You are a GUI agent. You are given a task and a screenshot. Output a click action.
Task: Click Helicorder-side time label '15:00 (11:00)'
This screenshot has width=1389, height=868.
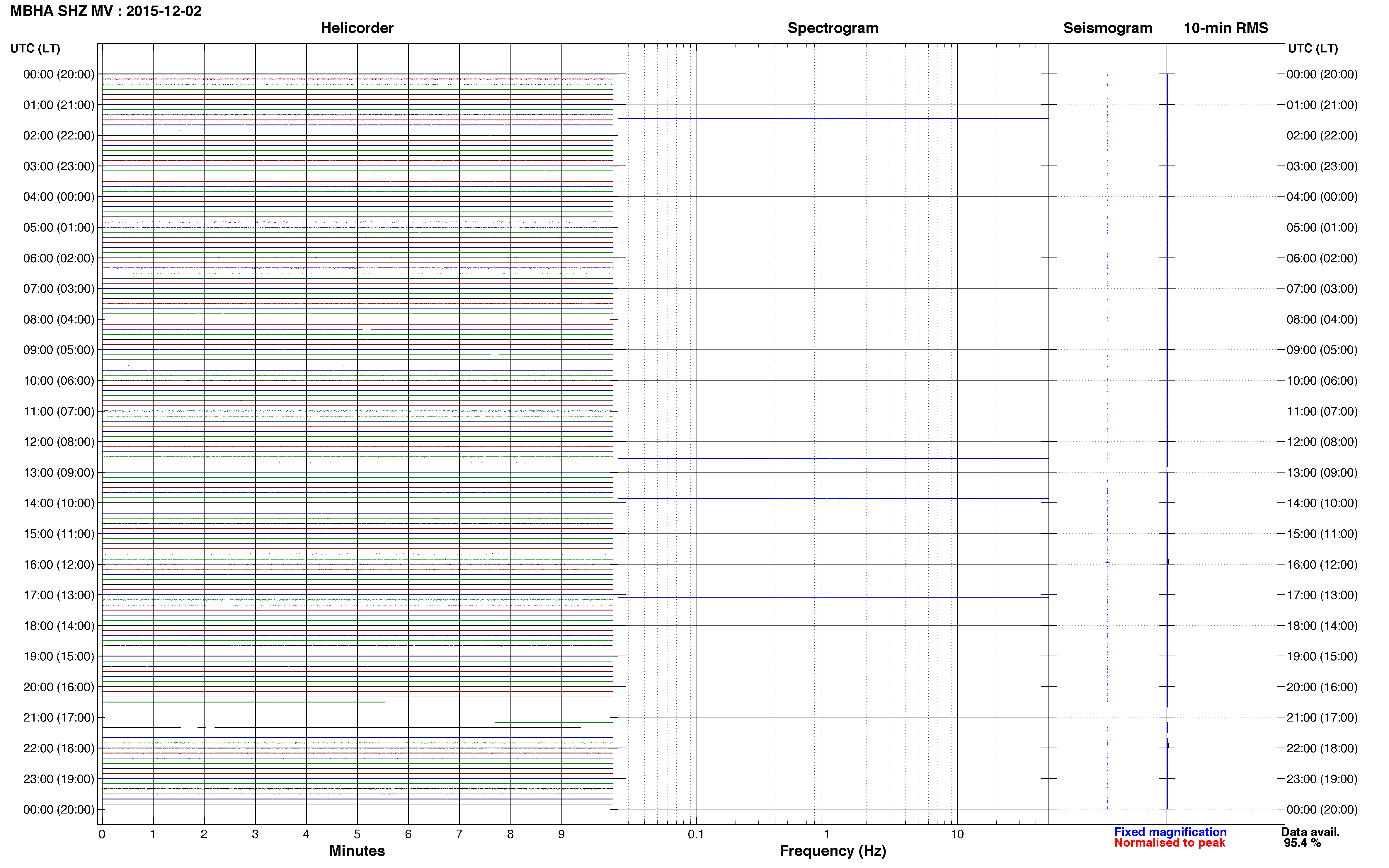(x=59, y=534)
